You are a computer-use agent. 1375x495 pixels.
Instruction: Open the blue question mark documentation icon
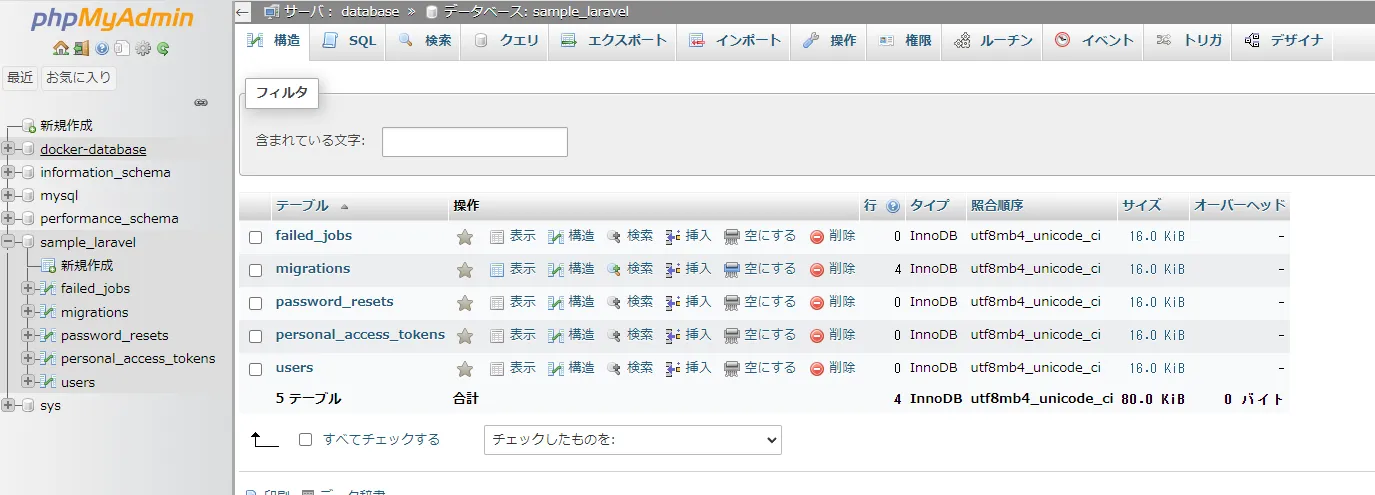[x=102, y=48]
